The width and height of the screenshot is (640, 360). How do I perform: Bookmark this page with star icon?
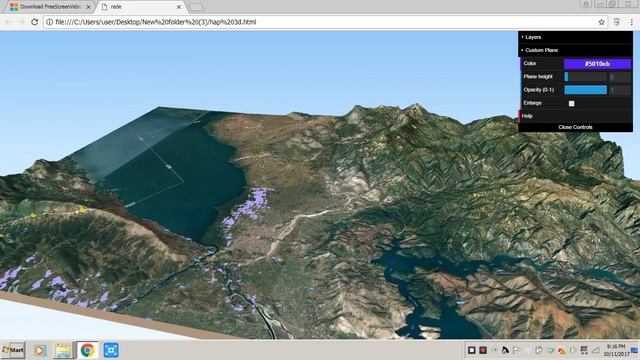coord(601,22)
